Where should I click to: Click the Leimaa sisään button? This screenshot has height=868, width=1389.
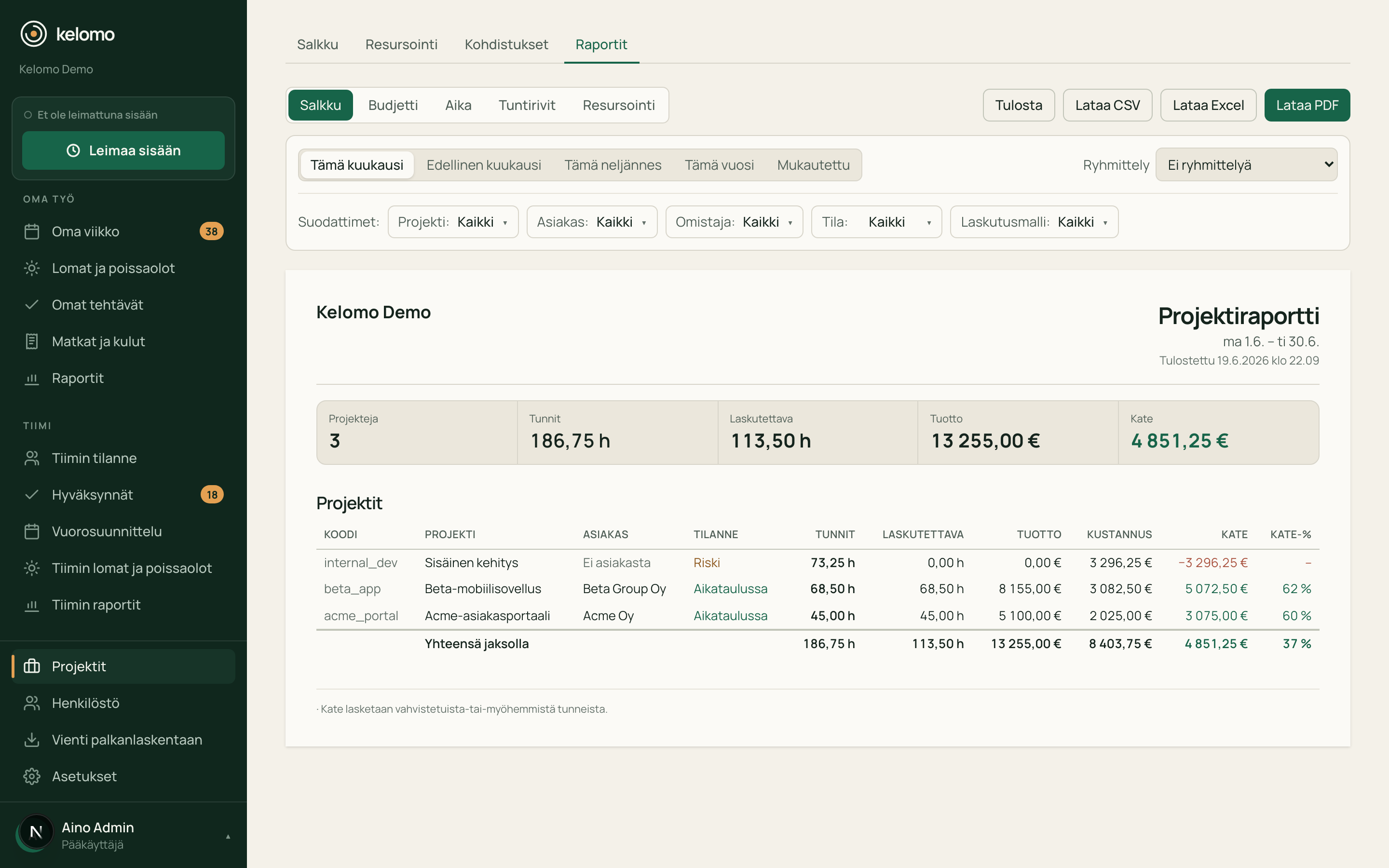click(123, 150)
